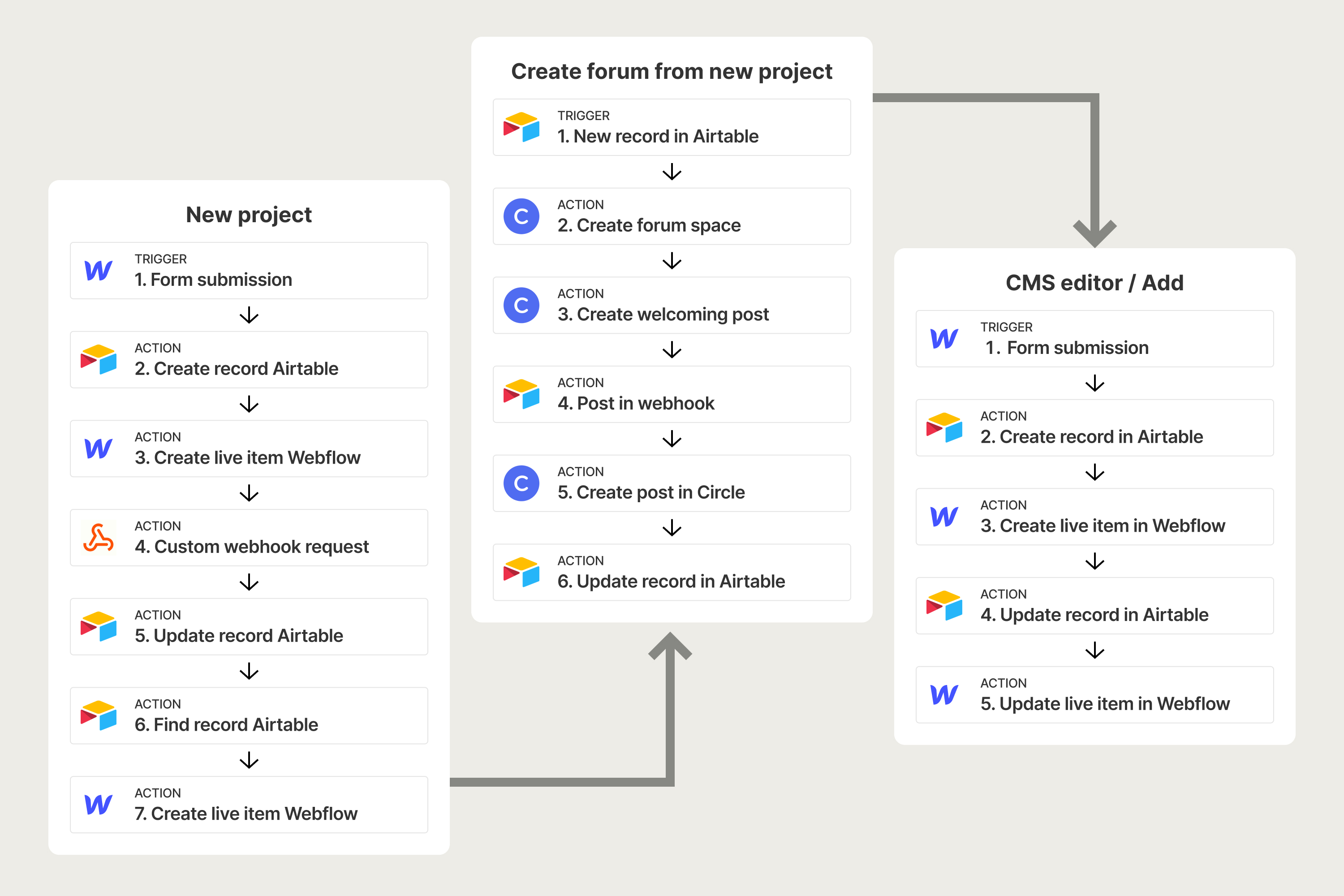Open "Create record in Airtable" in the CMS editor flow
Viewport: 1344px width, 896px height.
pos(1094,428)
